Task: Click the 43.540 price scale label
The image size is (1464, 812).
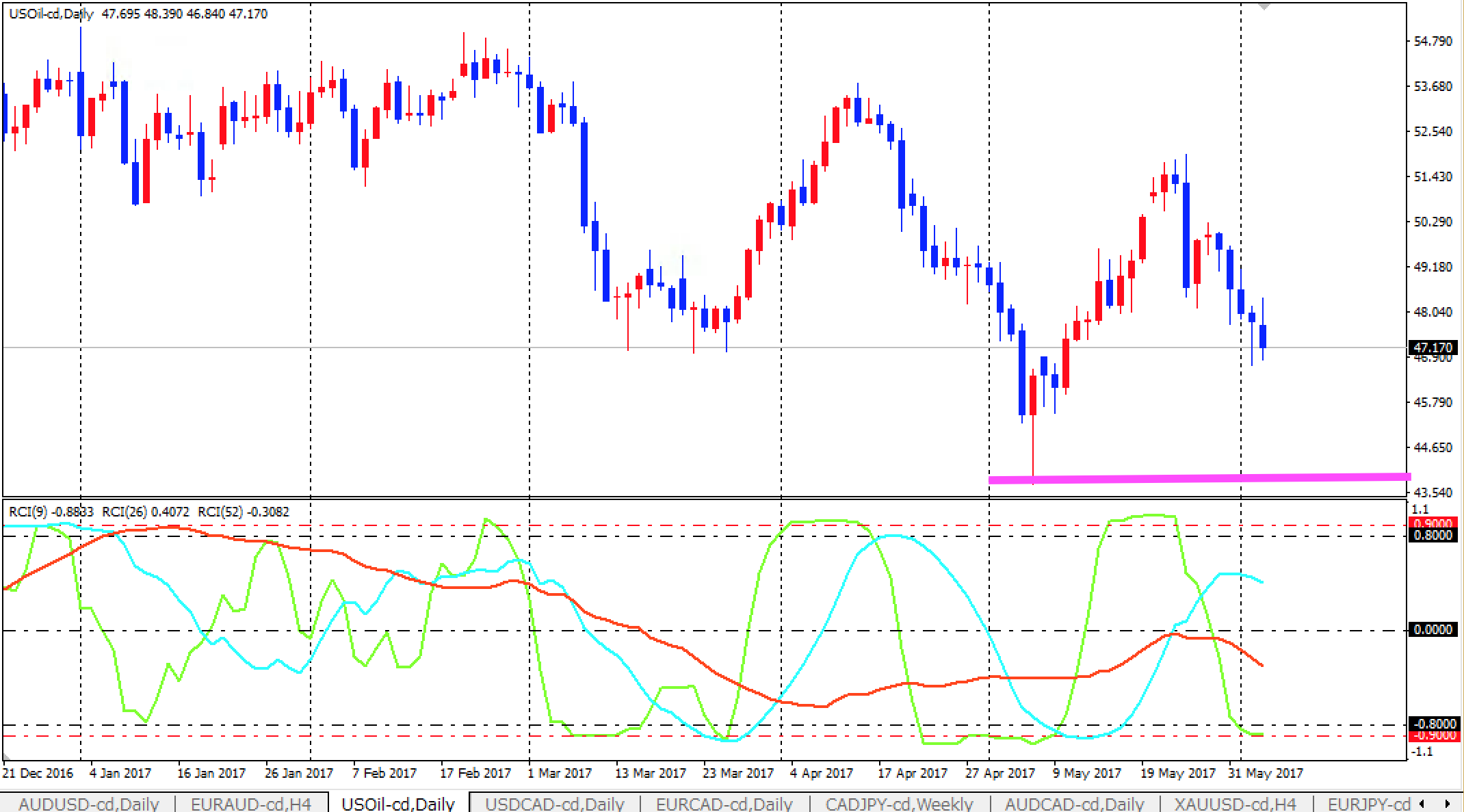Action: [1433, 493]
